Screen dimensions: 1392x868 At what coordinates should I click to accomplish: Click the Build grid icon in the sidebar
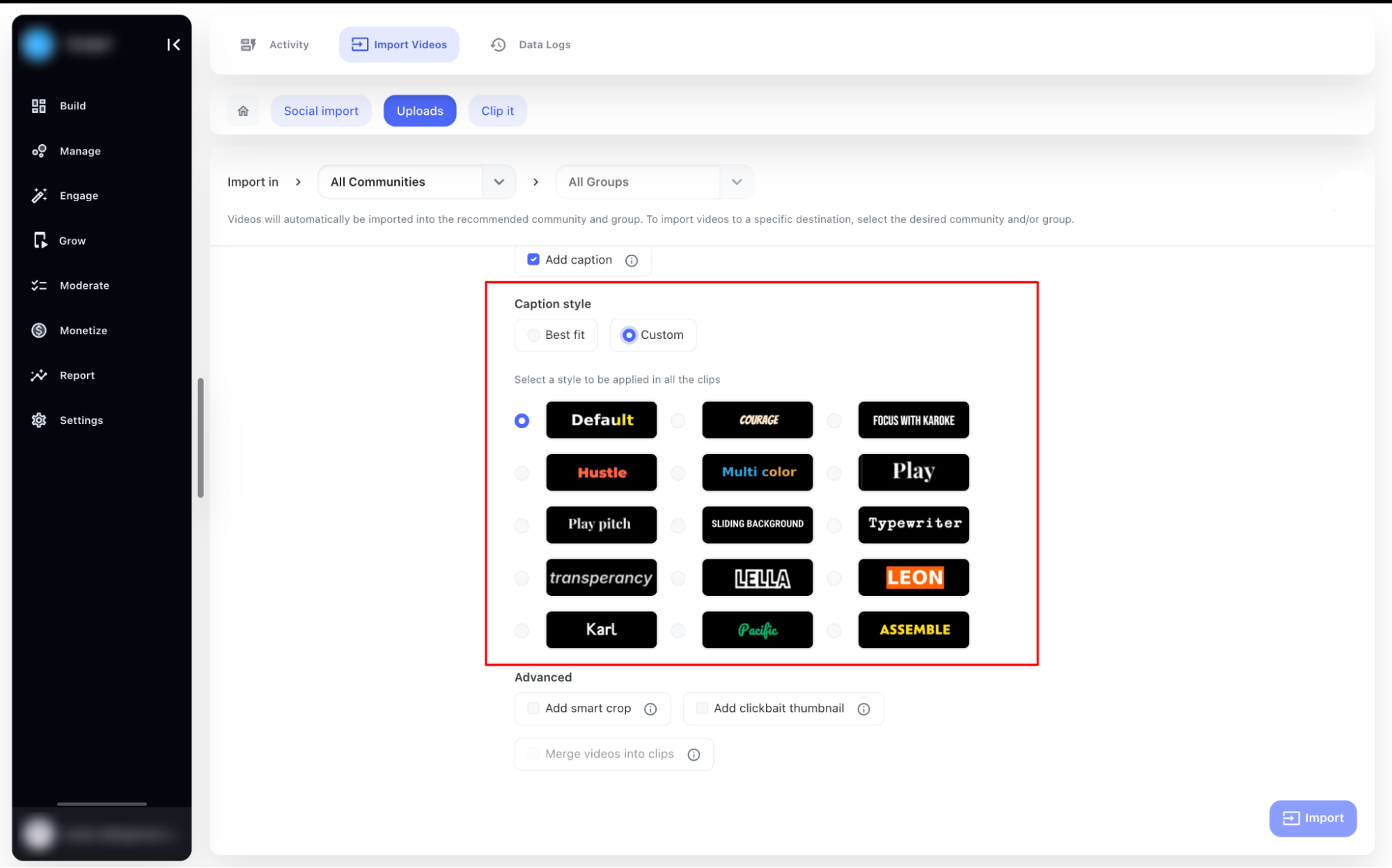coord(39,106)
